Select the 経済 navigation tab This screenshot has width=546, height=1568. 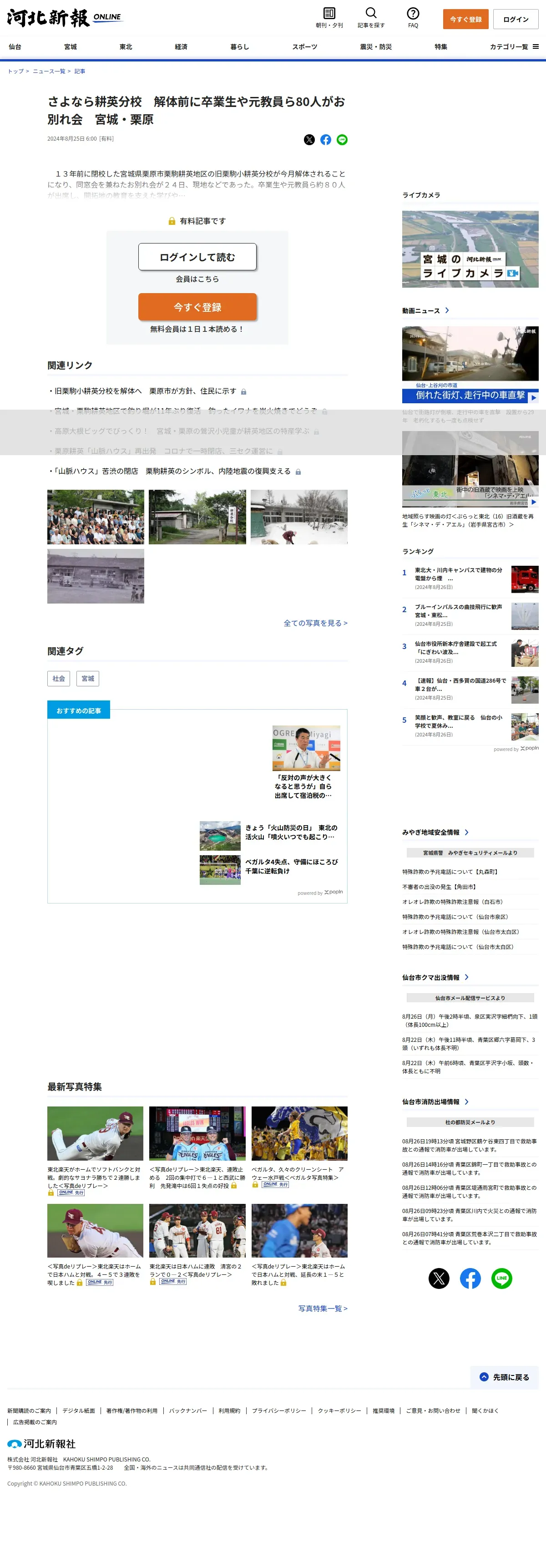(181, 47)
